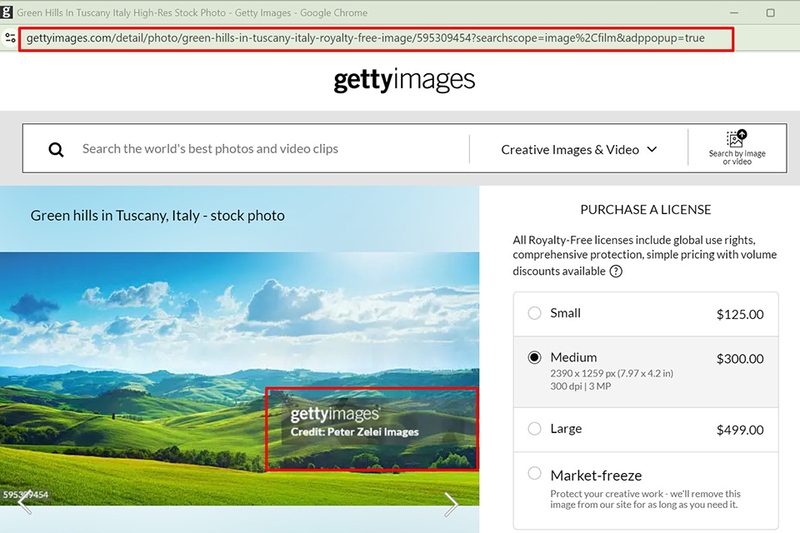Go to previous photo with left arrow
The image size is (800, 533).
(x=25, y=502)
